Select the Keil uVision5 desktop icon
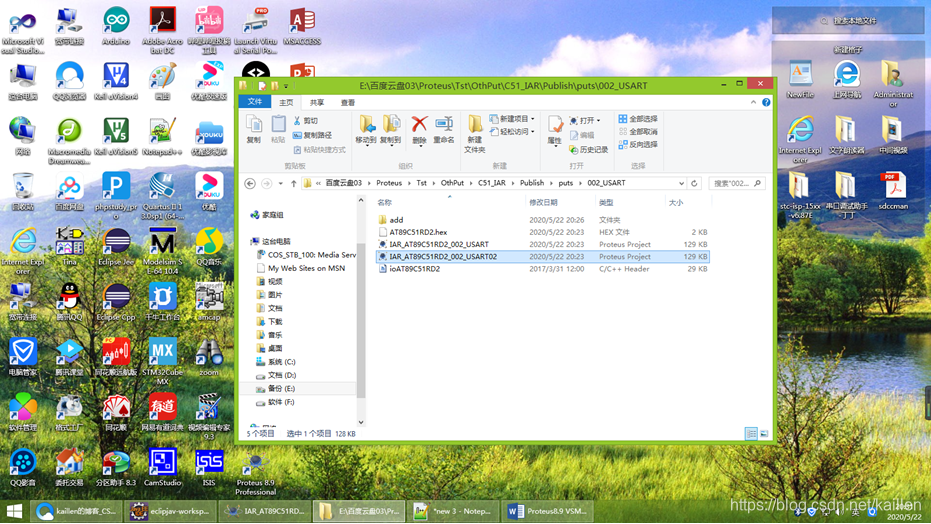 click(x=116, y=136)
